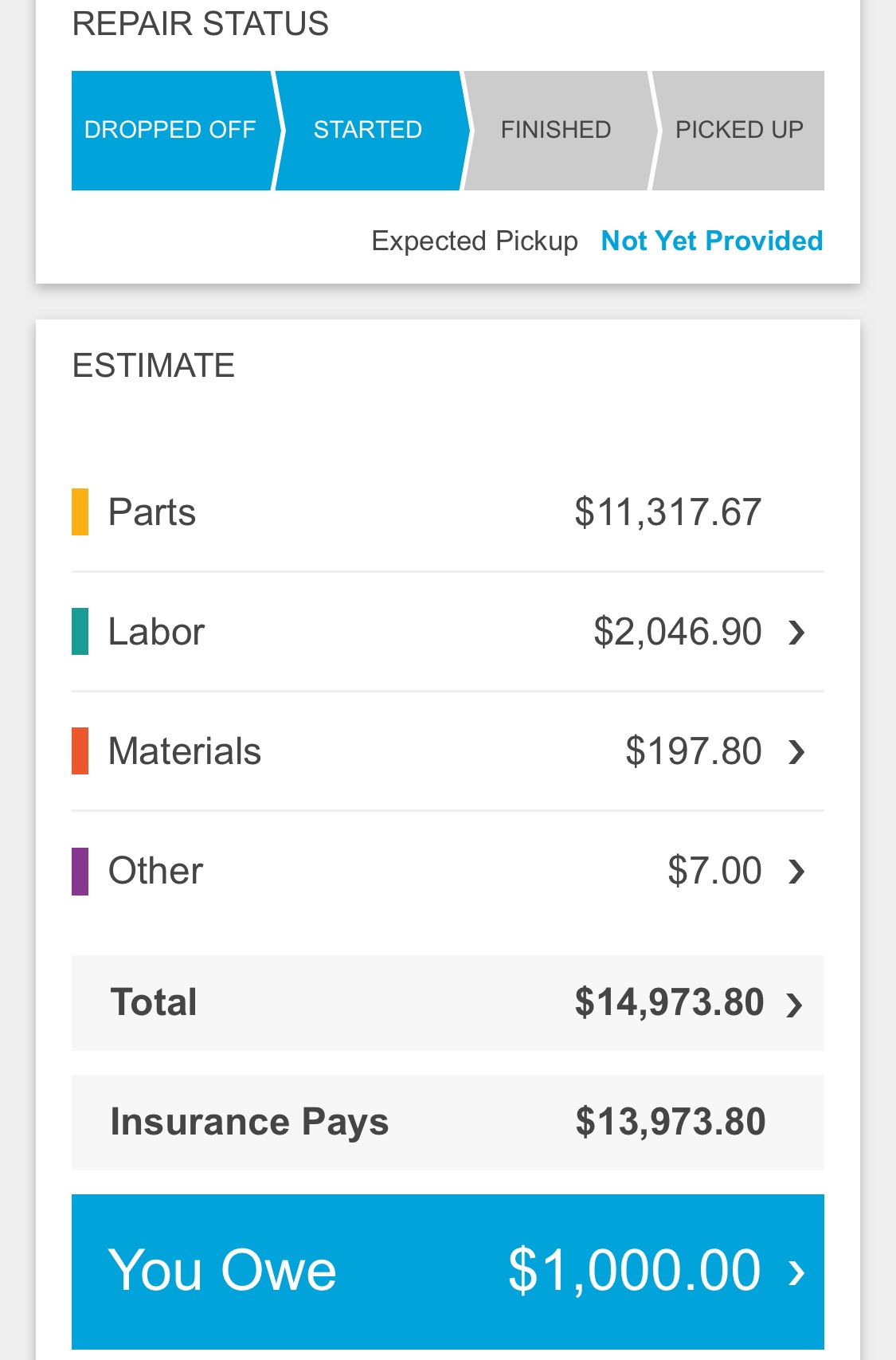
Task: Click the Insurance Pays row
Action: (x=448, y=1122)
